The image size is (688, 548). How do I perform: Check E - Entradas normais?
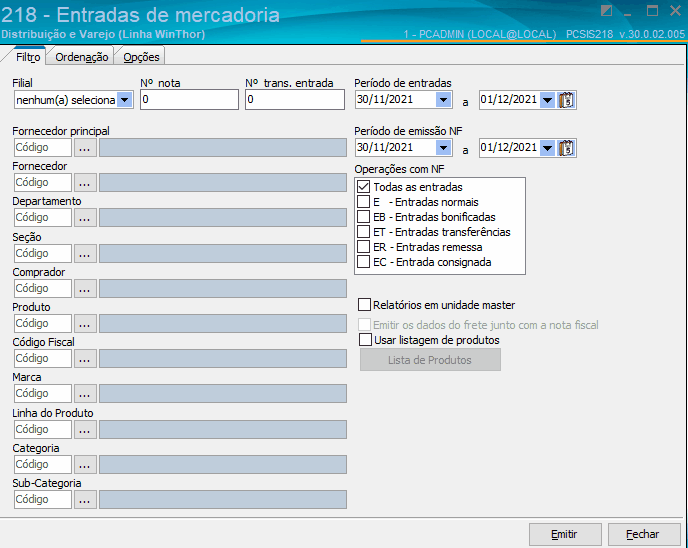coord(363,202)
